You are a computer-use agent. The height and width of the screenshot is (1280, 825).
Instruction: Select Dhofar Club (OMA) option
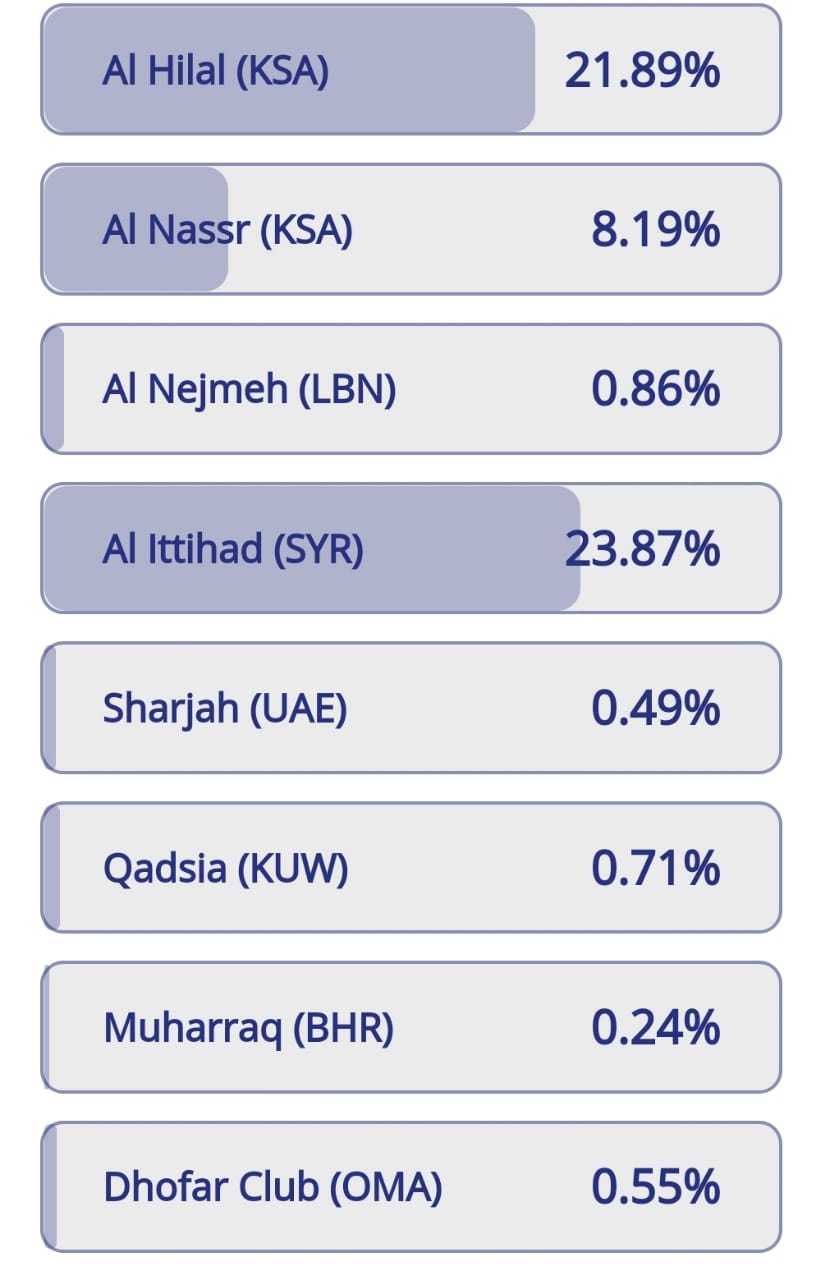(x=411, y=1186)
